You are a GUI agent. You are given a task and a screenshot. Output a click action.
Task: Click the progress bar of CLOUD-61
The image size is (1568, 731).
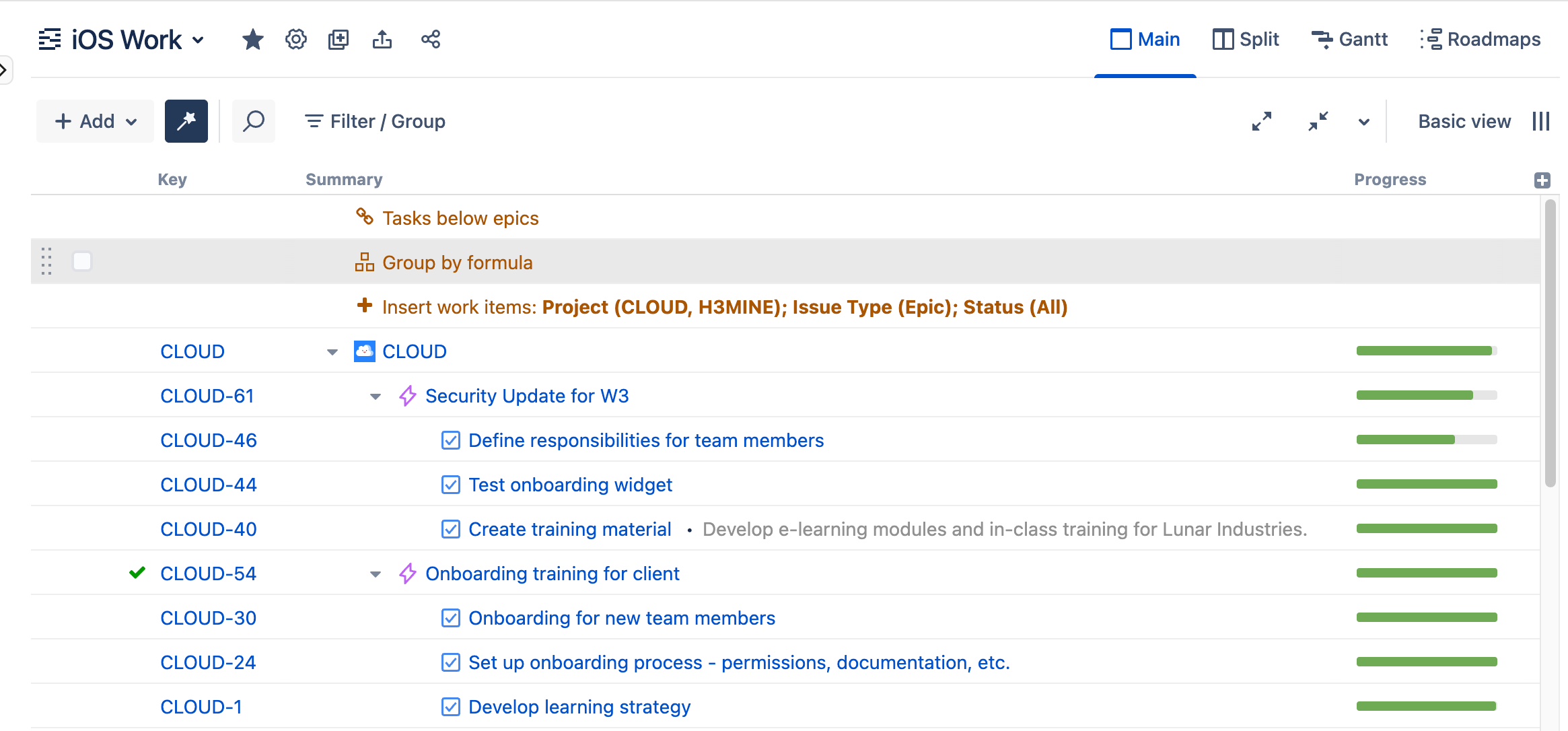pyautogui.click(x=1425, y=395)
